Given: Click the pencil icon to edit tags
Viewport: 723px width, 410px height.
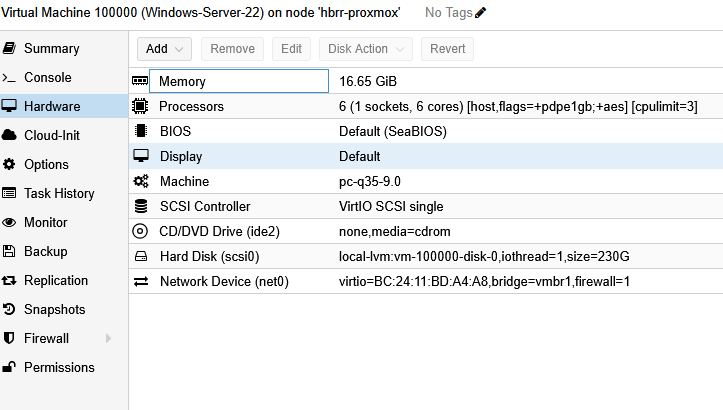Looking at the screenshot, I should [480, 12].
